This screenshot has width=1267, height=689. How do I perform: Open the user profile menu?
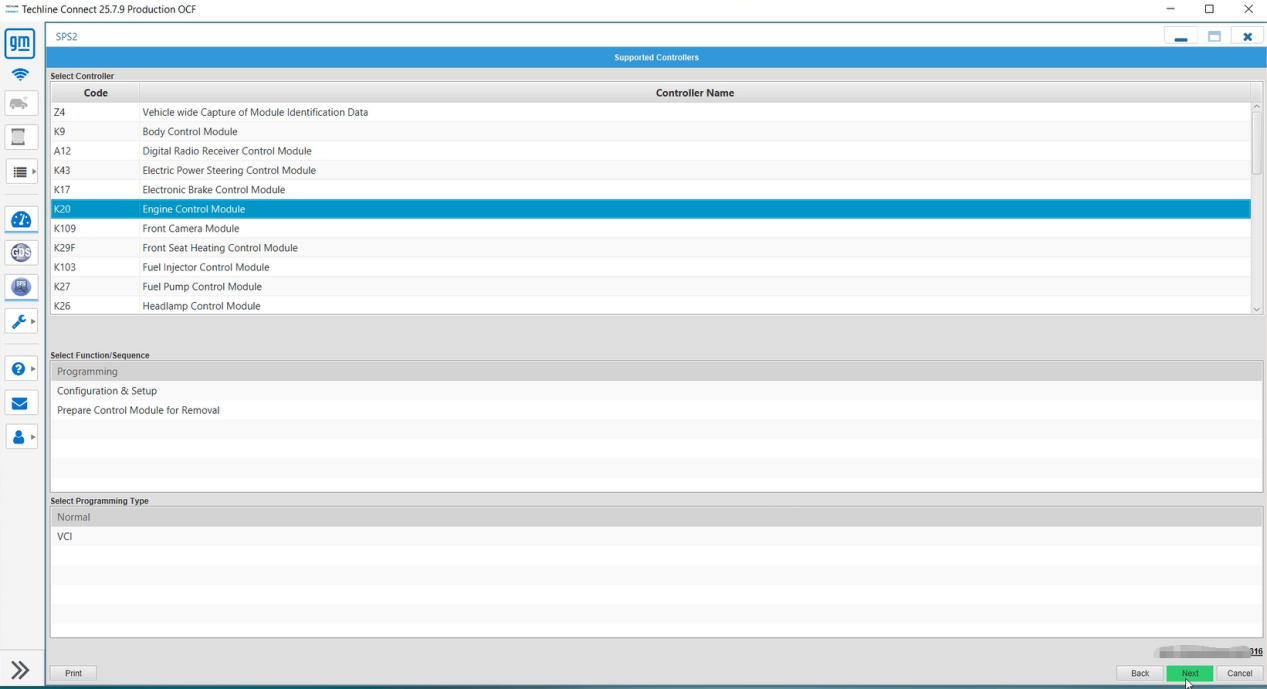pyautogui.click(x=21, y=437)
